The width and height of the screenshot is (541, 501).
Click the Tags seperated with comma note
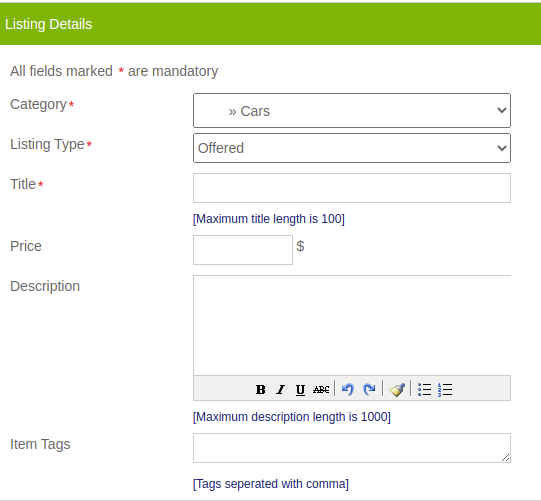tap(271, 484)
